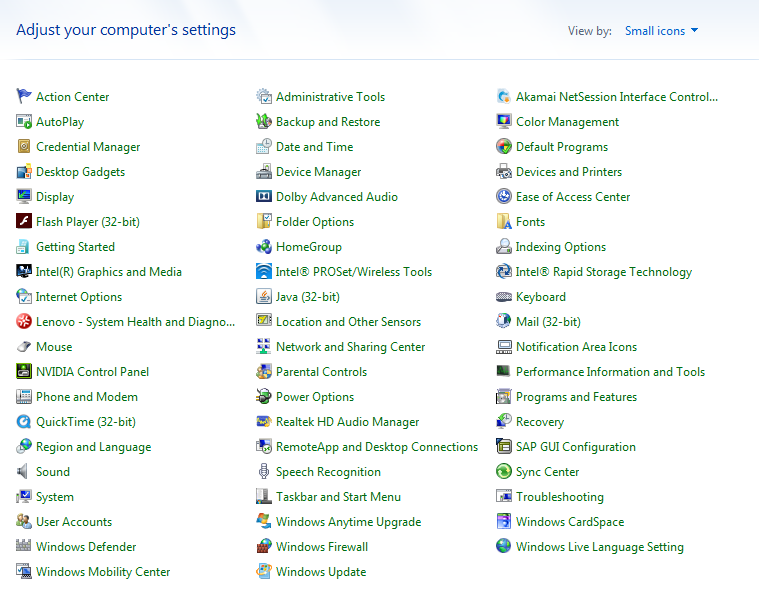Open the Ease of Access Center
Image resolution: width=759 pixels, height=607 pixels.
click(573, 197)
